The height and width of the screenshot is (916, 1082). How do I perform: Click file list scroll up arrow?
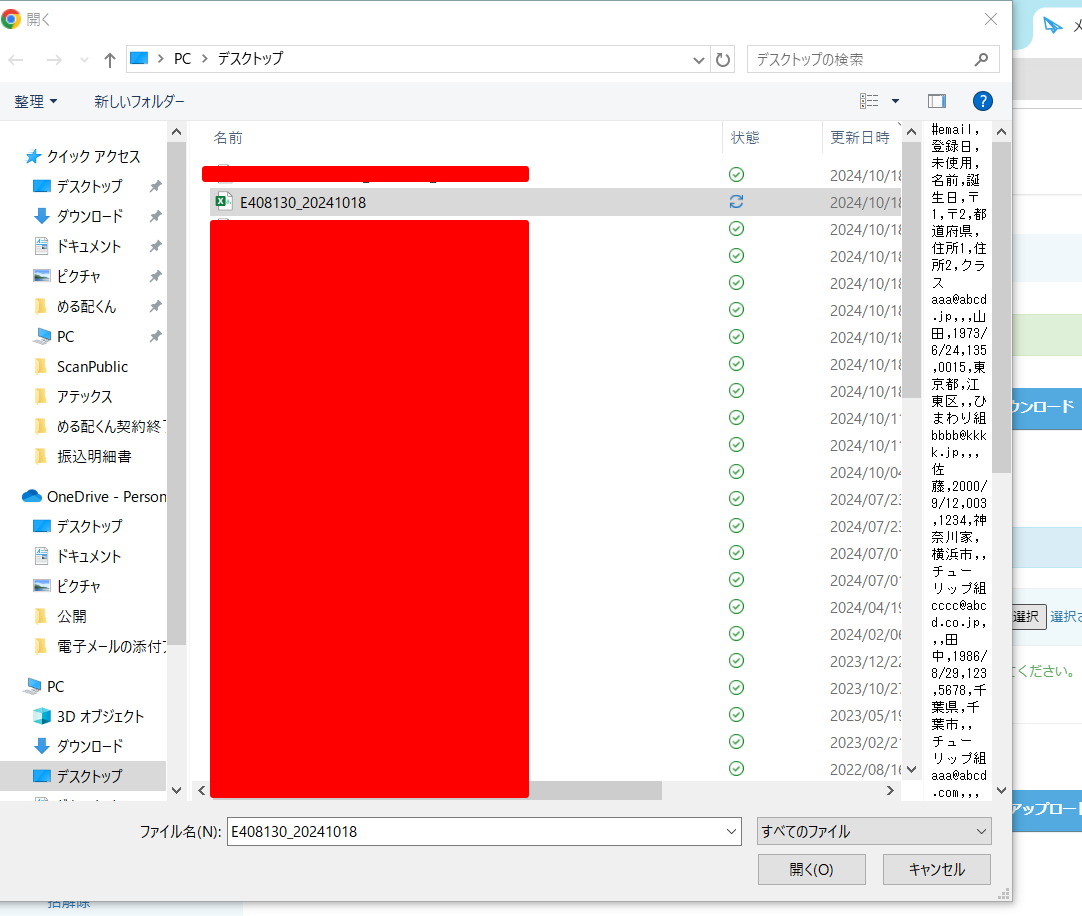pyautogui.click(x=912, y=131)
